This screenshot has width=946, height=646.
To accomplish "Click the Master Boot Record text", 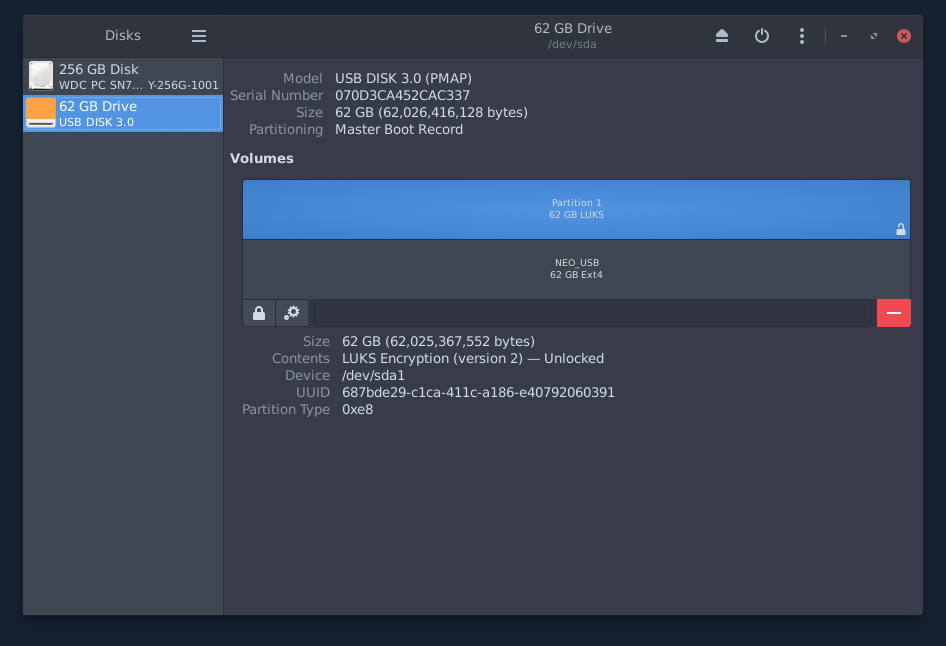I will tap(399, 130).
